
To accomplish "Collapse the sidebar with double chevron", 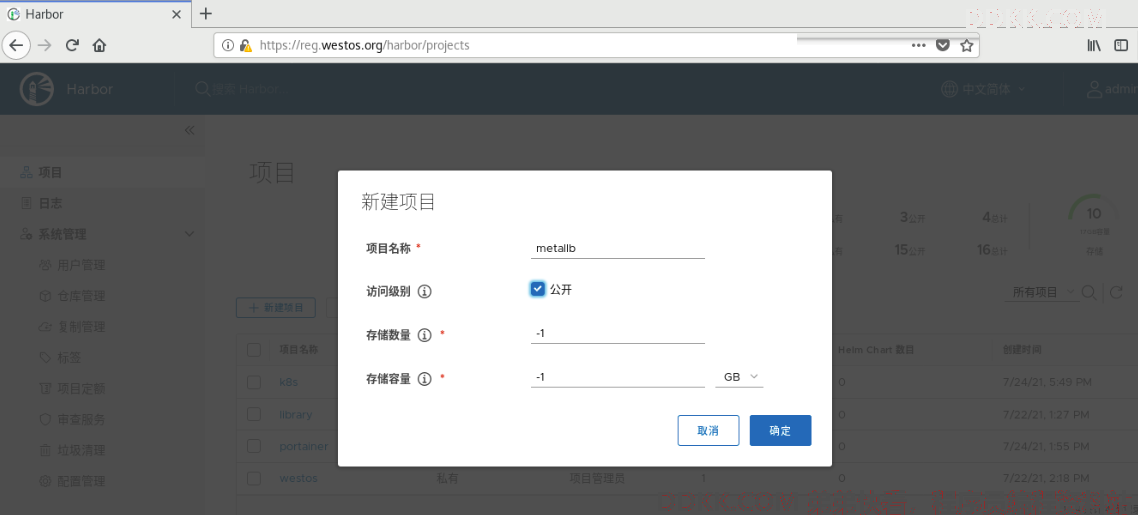I will (x=189, y=131).
